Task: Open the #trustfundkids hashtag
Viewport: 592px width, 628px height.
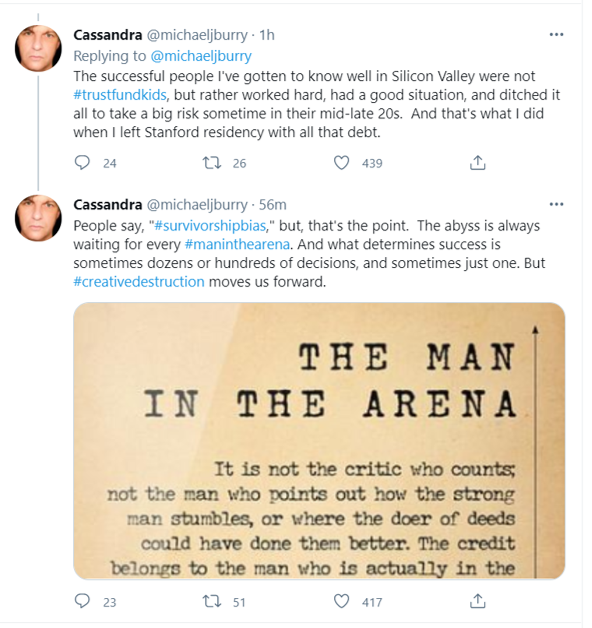Action: point(120,95)
